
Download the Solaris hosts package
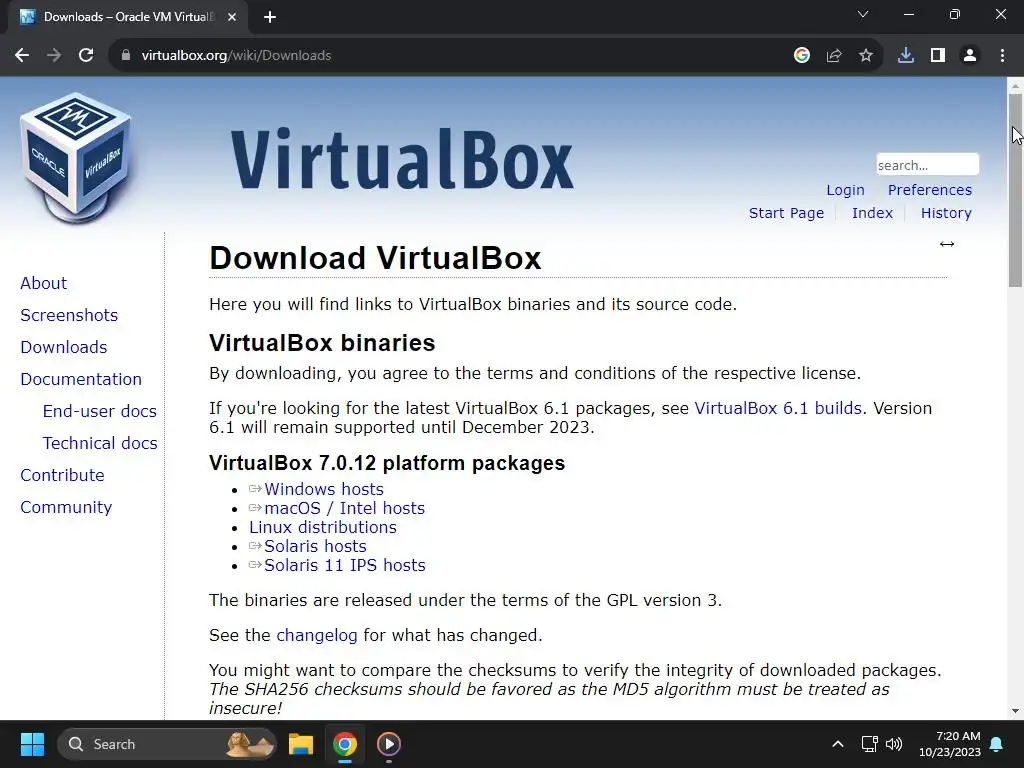click(315, 546)
